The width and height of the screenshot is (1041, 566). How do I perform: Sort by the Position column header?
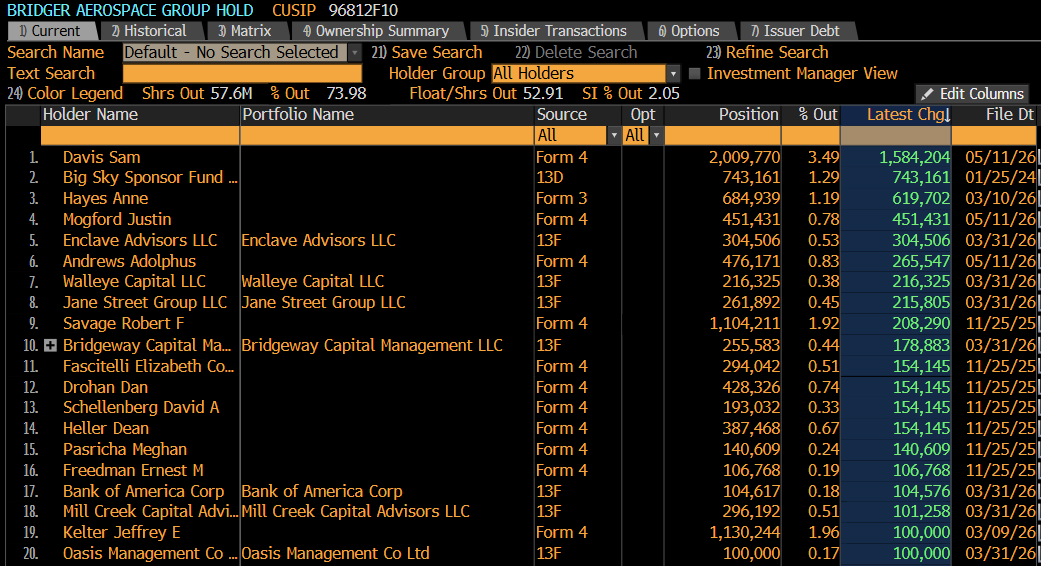click(x=722, y=115)
